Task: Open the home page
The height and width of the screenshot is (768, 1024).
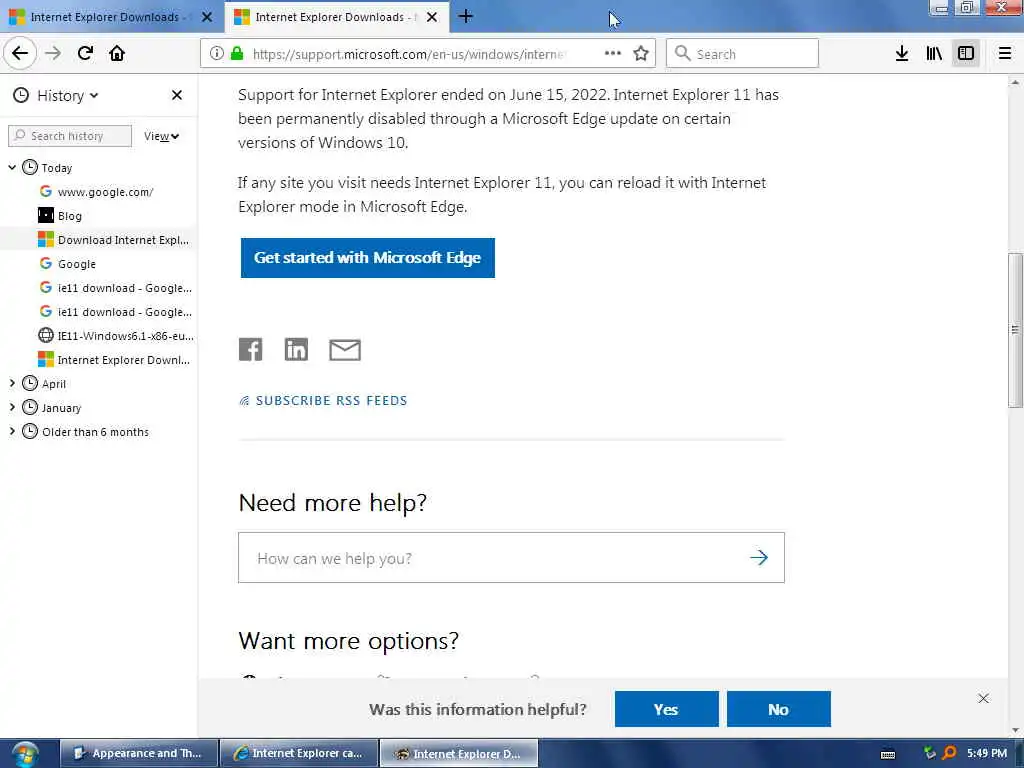Action: coord(117,54)
